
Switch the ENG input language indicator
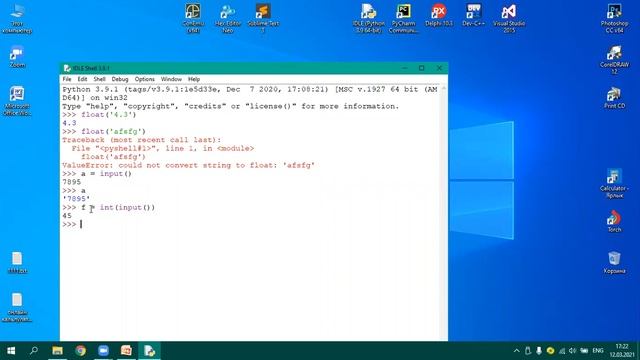click(598, 351)
